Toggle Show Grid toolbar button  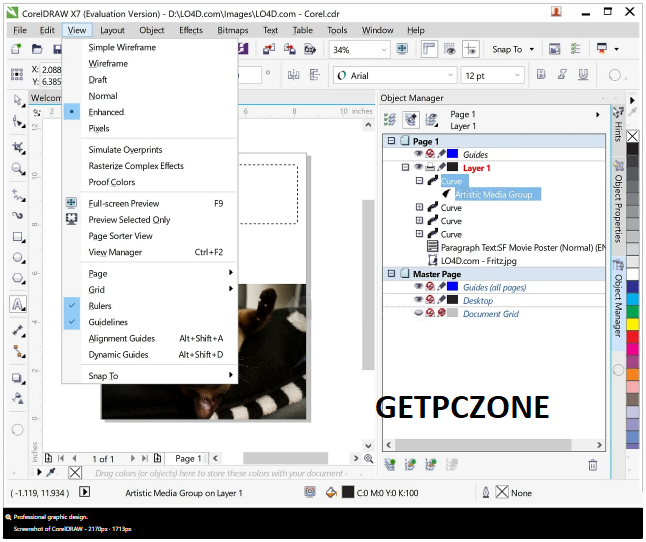click(450, 49)
